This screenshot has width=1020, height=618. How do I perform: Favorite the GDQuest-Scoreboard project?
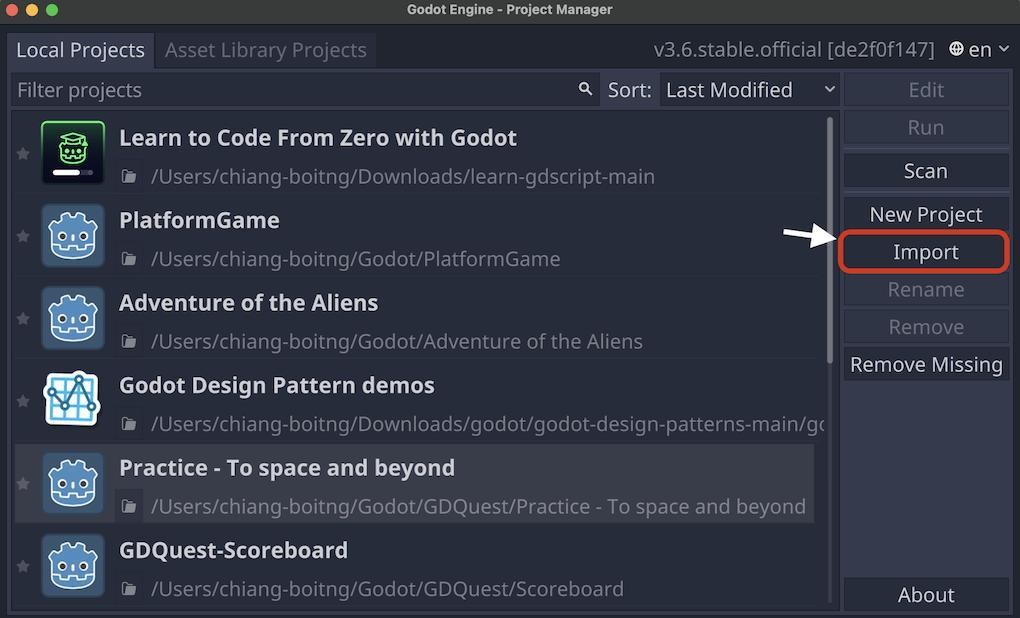(23, 566)
